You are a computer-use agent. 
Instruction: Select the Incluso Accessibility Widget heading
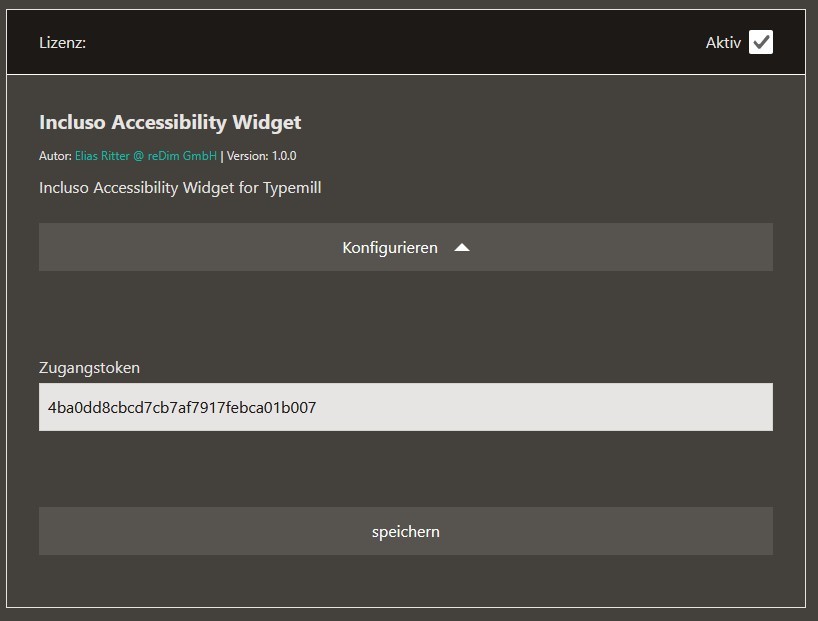pyautogui.click(x=170, y=122)
